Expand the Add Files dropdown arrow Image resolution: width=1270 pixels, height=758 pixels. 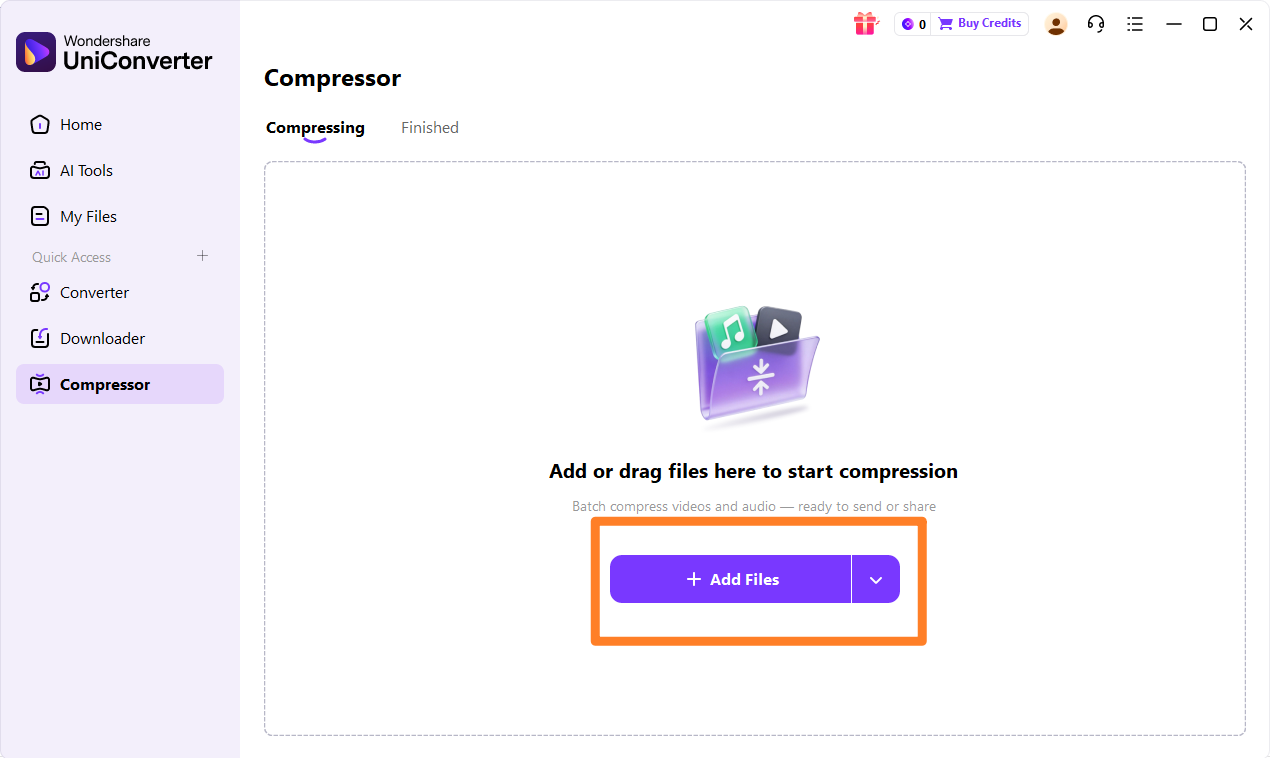876,580
